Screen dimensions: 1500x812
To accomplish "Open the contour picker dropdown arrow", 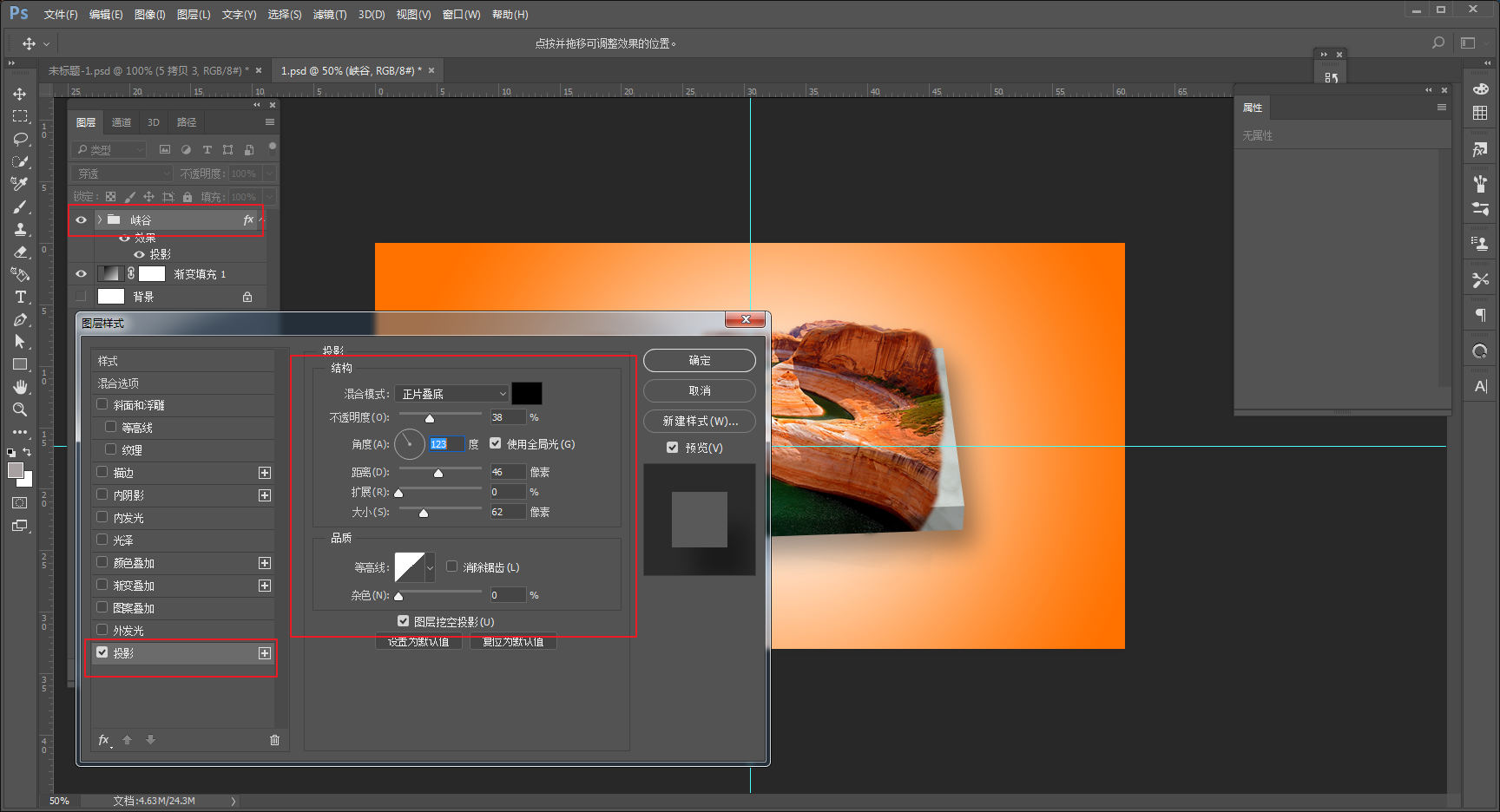I will [430, 567].
